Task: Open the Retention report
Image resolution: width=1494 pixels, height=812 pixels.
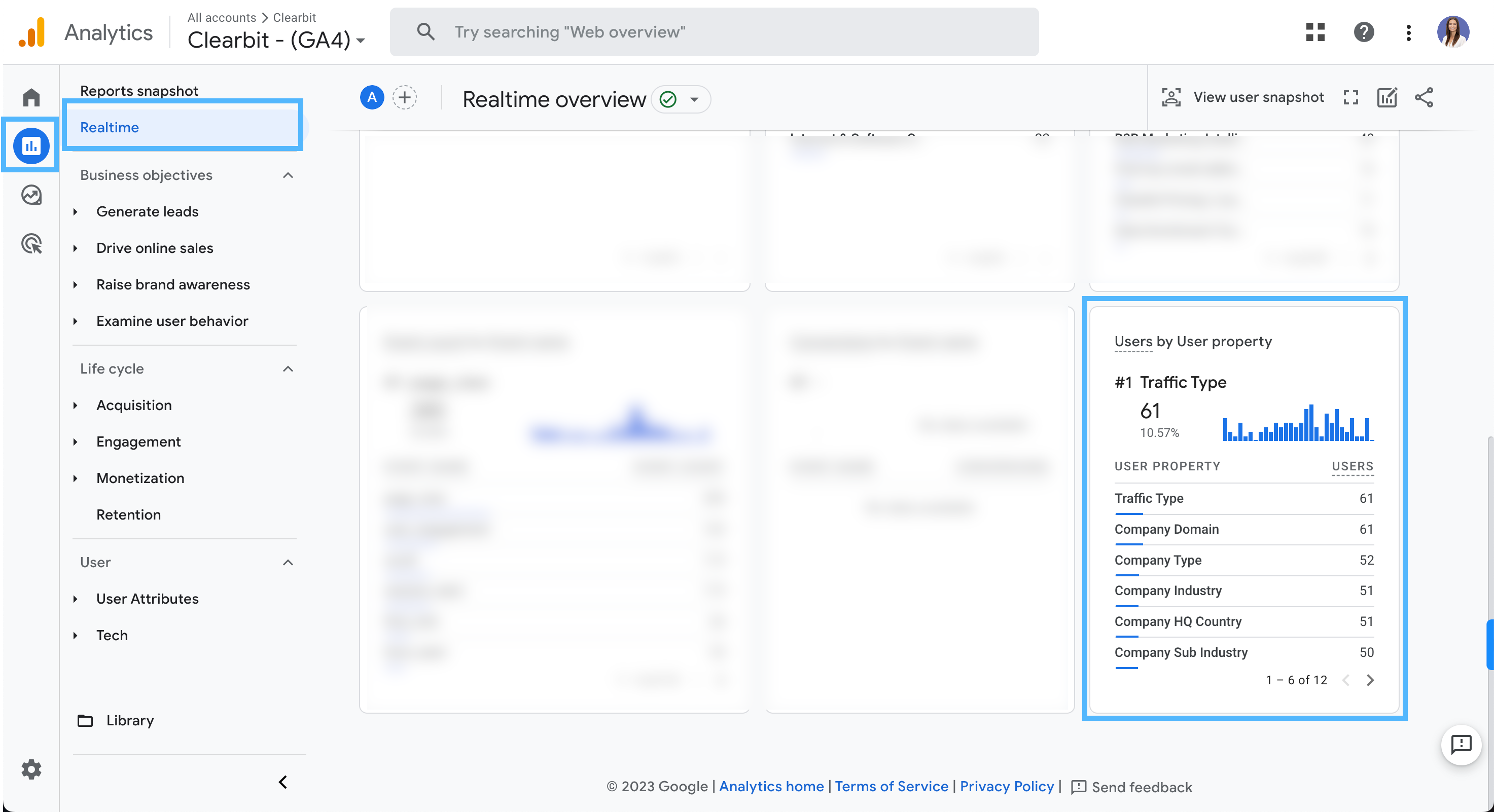Action: pyautogui.click(x=128, y=514)
